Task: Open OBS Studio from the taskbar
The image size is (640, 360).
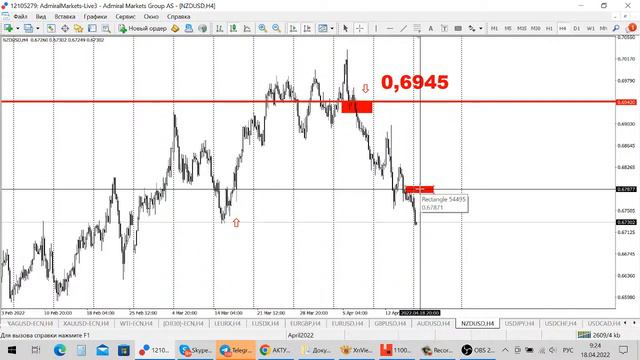Action: pyautogui.click(x=478, y=350)
